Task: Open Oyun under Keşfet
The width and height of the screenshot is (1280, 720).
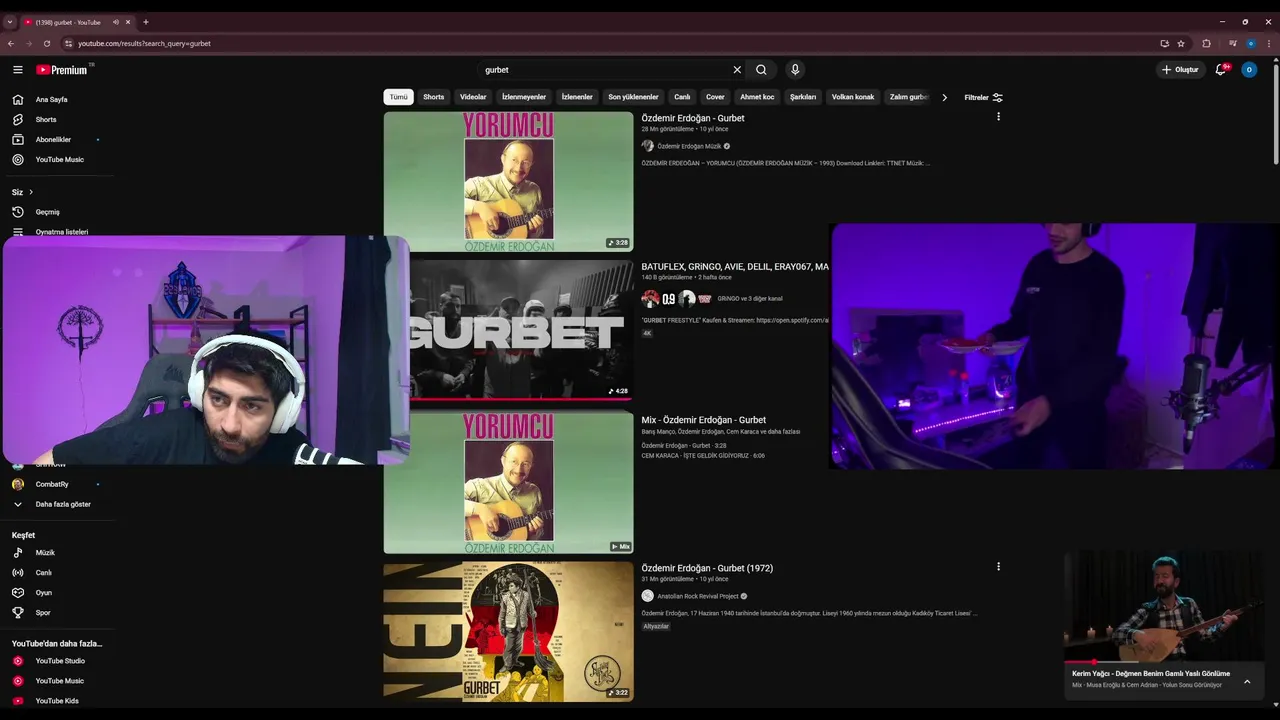Action: (x=44, y=593)
